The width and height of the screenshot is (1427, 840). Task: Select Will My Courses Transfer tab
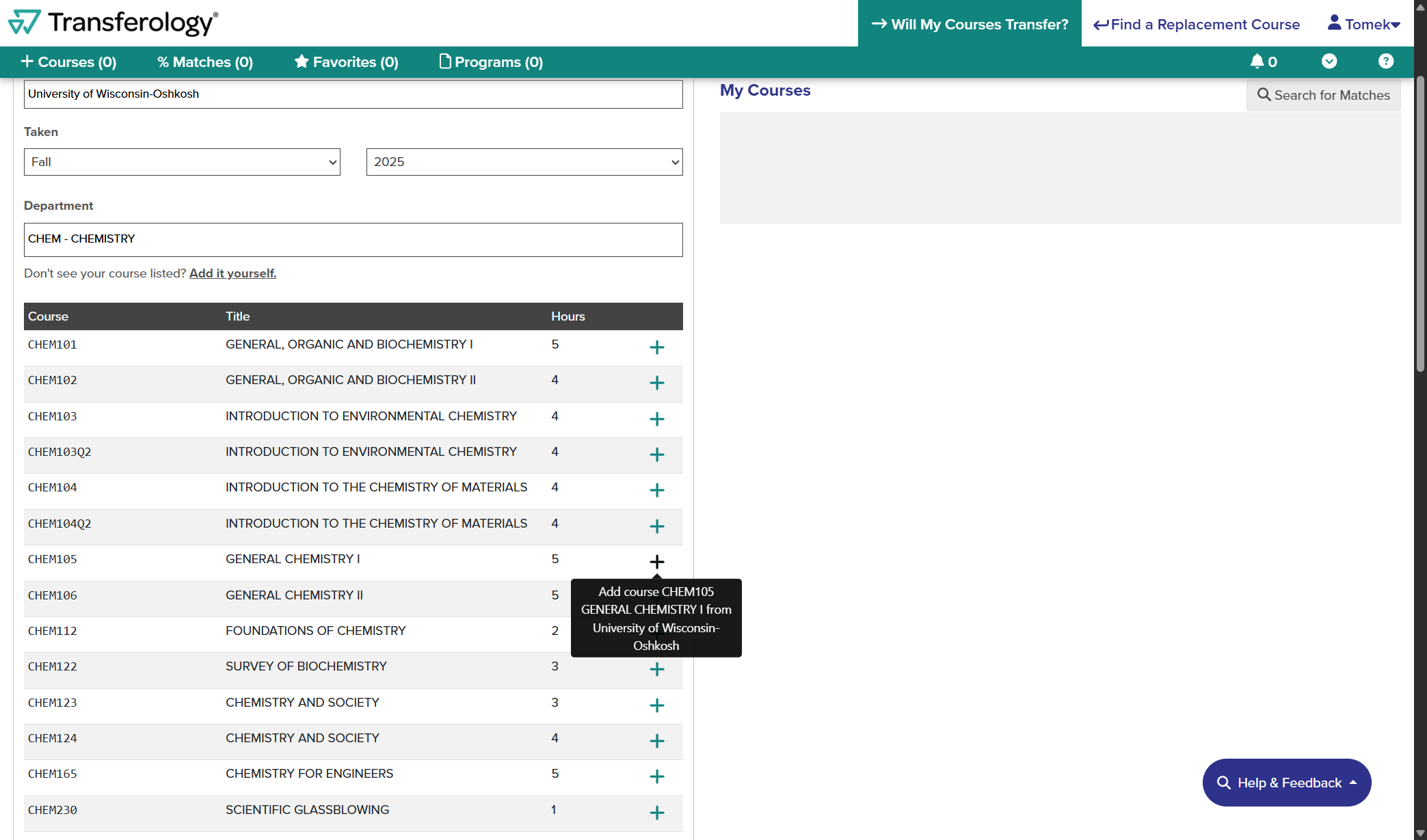pos(970,24)
